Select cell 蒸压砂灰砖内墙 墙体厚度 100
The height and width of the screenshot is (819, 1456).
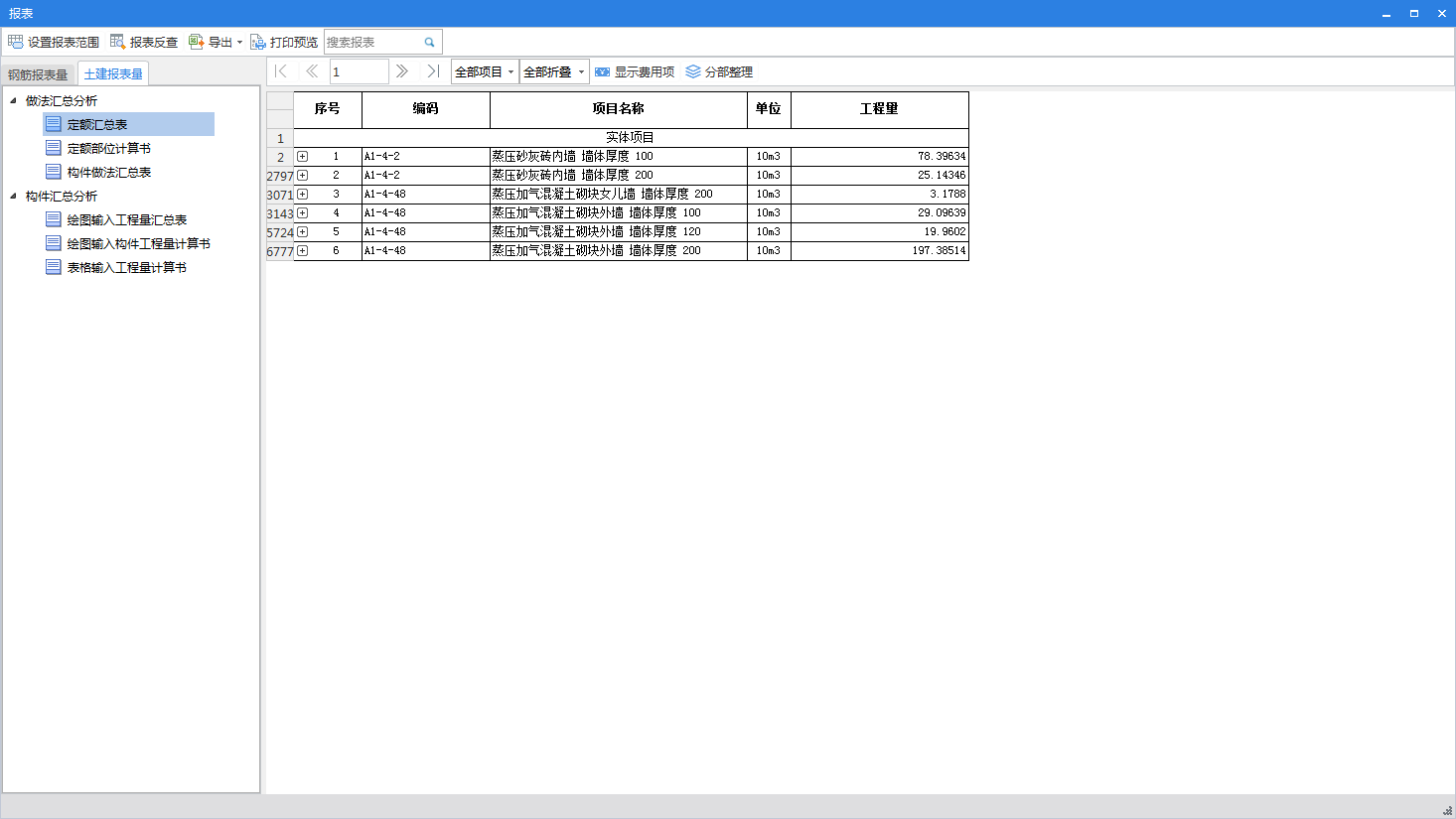[619, 156]
